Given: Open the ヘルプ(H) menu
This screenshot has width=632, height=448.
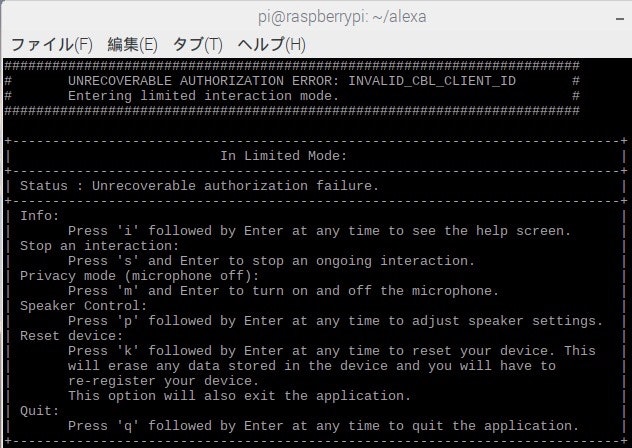Looking at the screenshot, I should coord(271,44).
